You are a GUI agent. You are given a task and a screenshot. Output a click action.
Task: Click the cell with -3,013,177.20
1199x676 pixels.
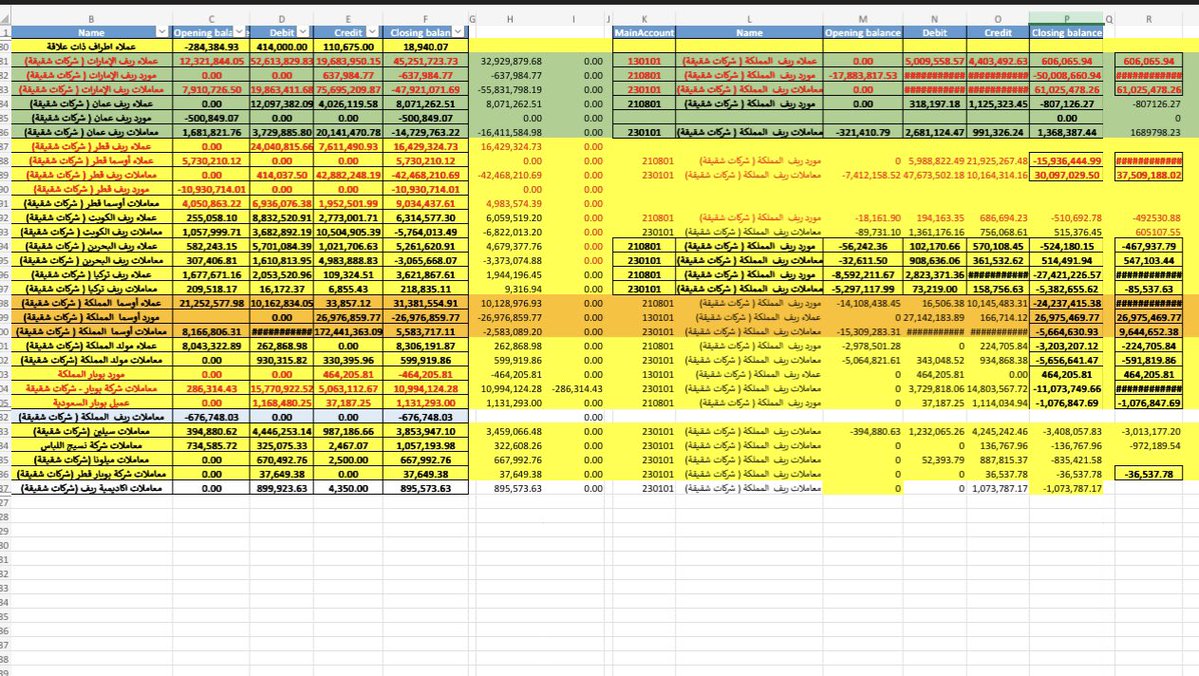pyautogui.click(x=1149, y=431)
